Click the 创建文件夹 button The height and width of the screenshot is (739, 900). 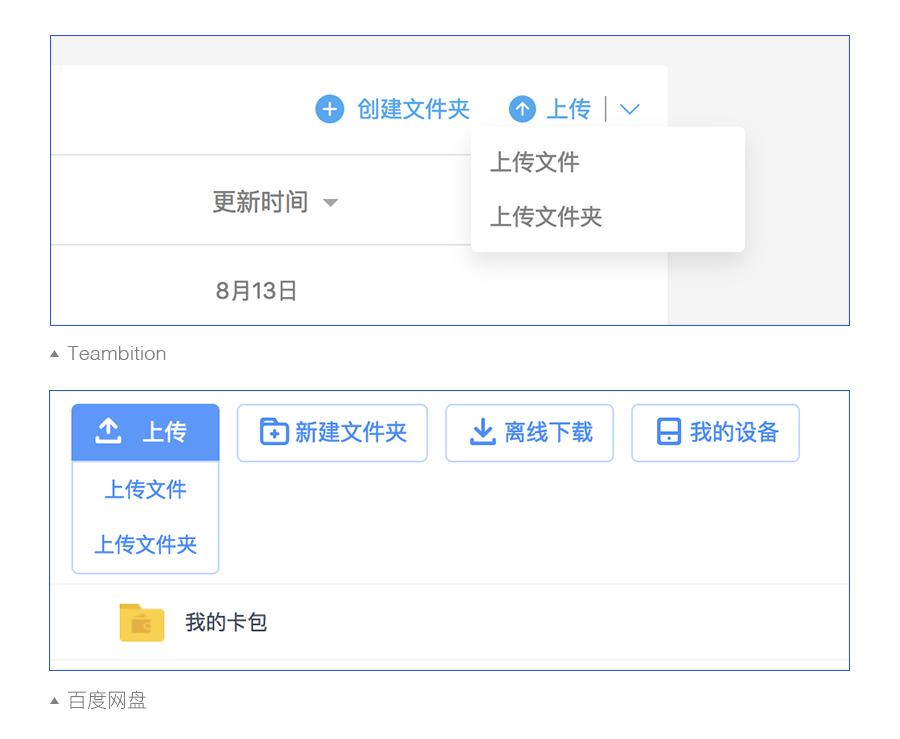(395, 109)
